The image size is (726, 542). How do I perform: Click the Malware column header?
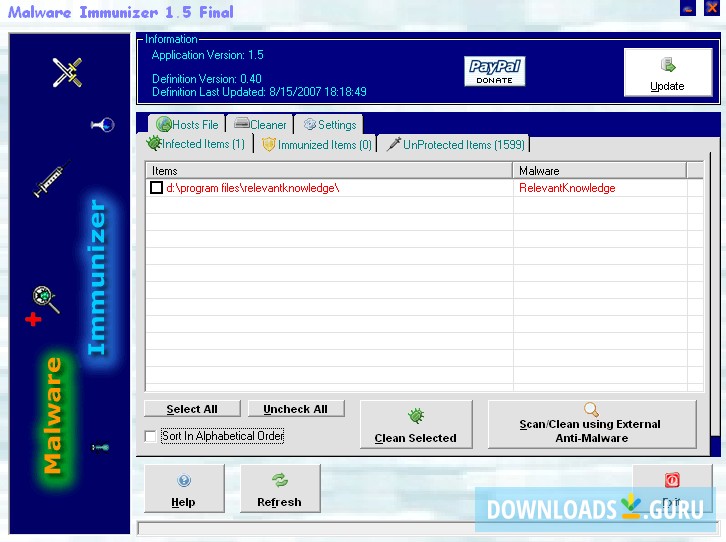[x=599, y=170]
